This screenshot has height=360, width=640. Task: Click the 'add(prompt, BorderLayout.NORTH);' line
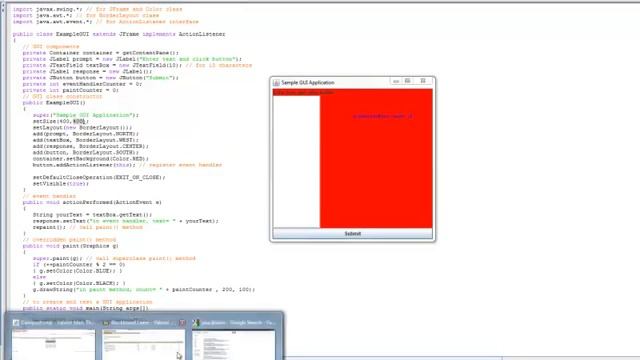86,133
